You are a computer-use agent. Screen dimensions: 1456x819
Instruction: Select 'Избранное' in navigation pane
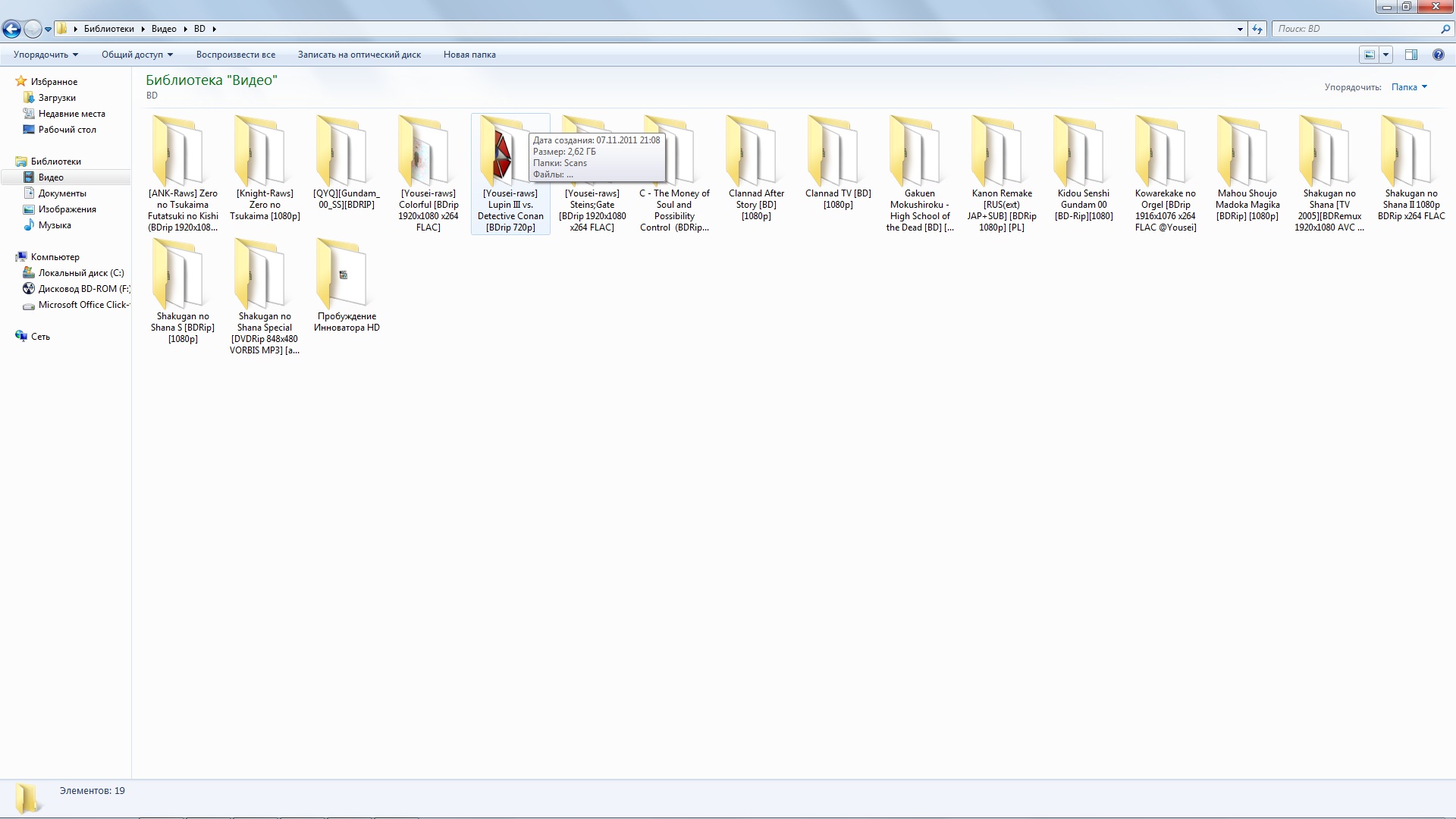click(x=54, y=82)
